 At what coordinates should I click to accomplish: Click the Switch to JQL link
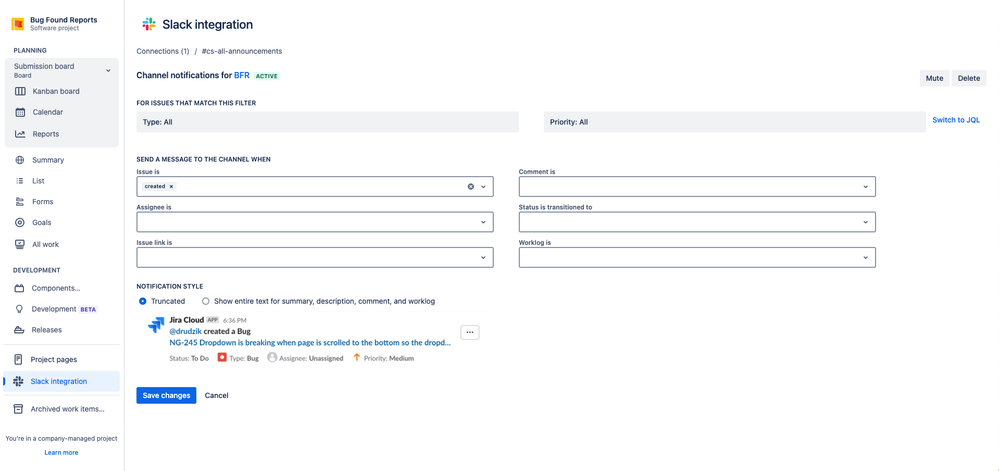(x=956, y=120)
